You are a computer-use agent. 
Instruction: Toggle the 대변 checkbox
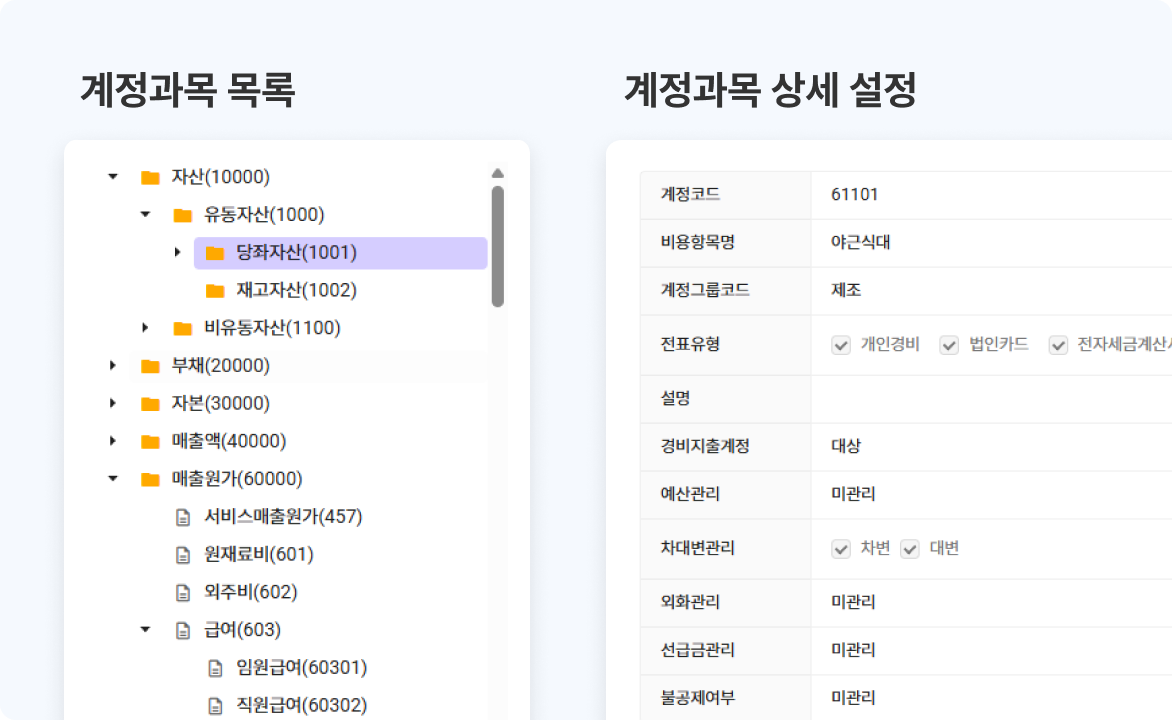pyautogui.click(x=909, y=549)
